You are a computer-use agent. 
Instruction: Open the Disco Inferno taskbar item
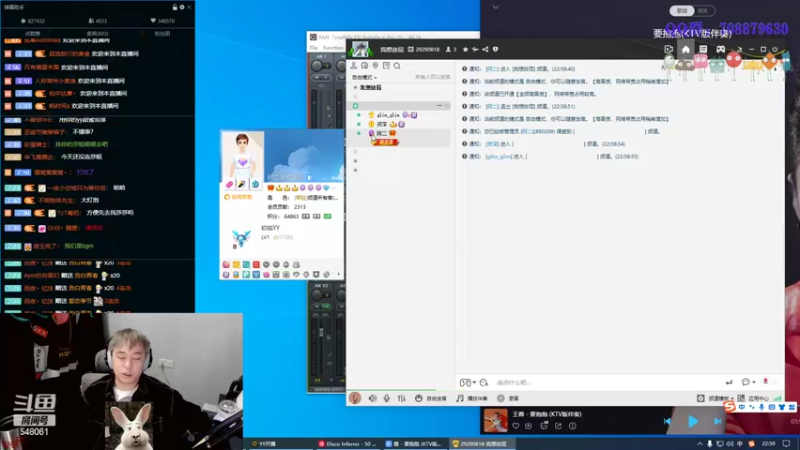coord(347,444)
